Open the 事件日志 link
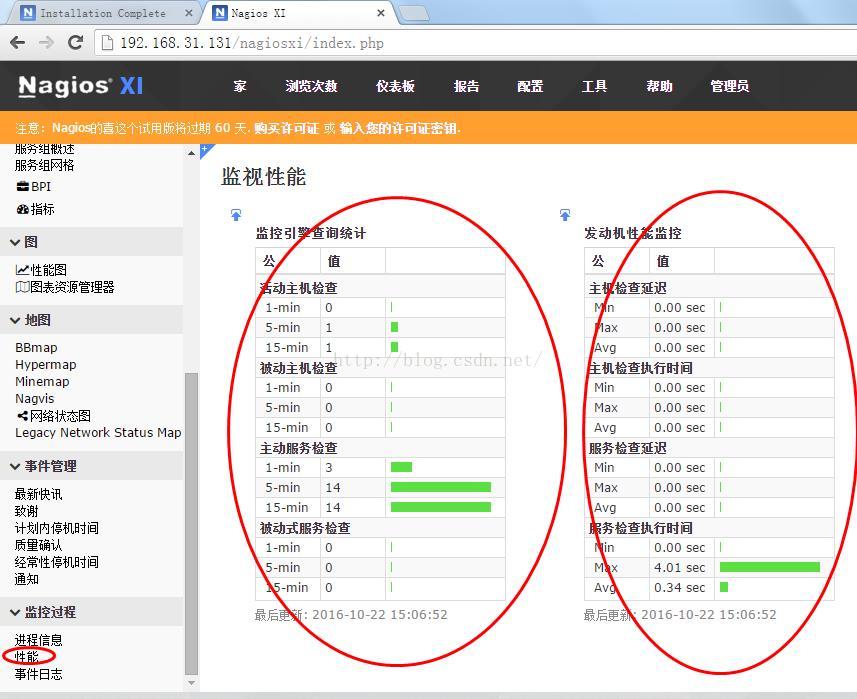The height and width of the screenshot is (699, 857). [x=38, y=674]
